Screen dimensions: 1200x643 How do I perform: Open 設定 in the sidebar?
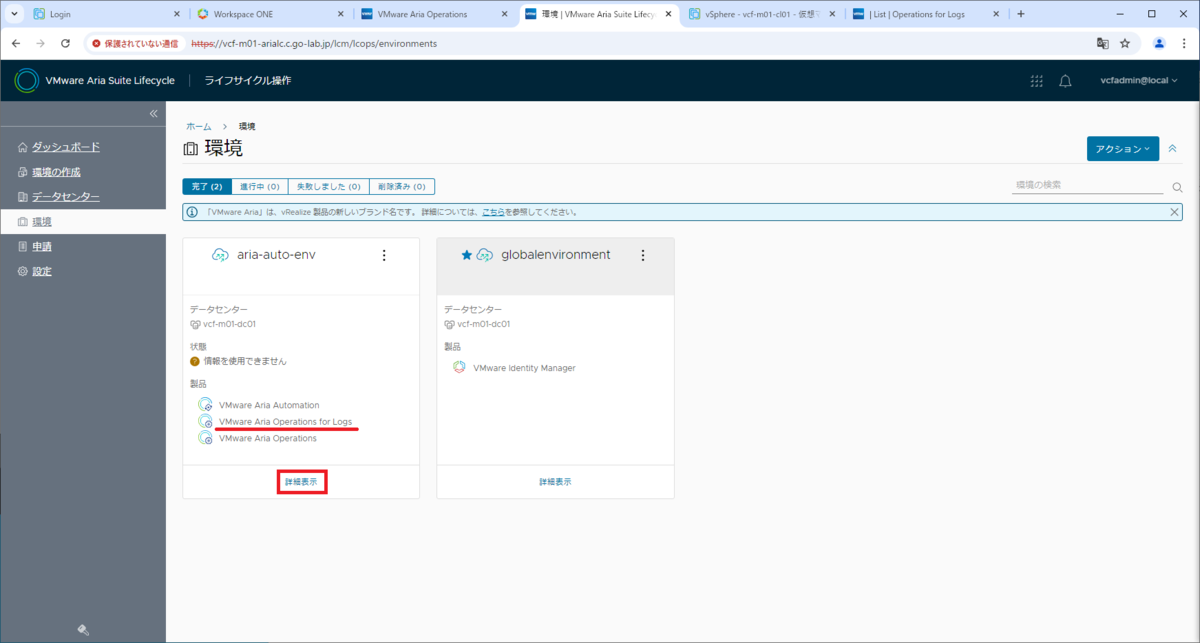pyautogui.click(x=42, y=272)
